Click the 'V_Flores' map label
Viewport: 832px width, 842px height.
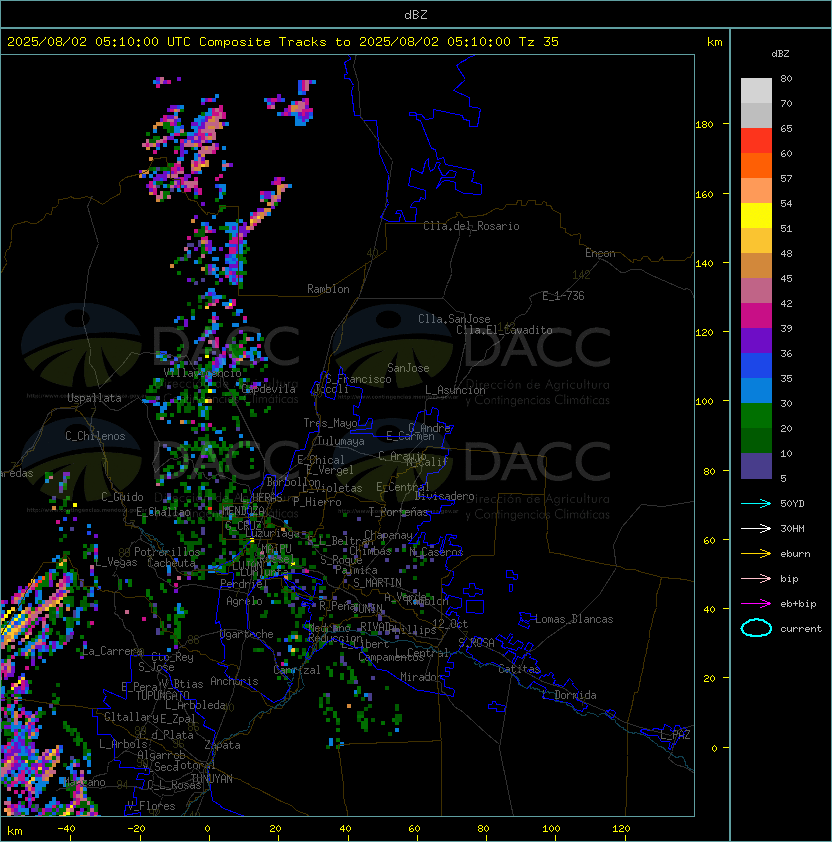151,806
